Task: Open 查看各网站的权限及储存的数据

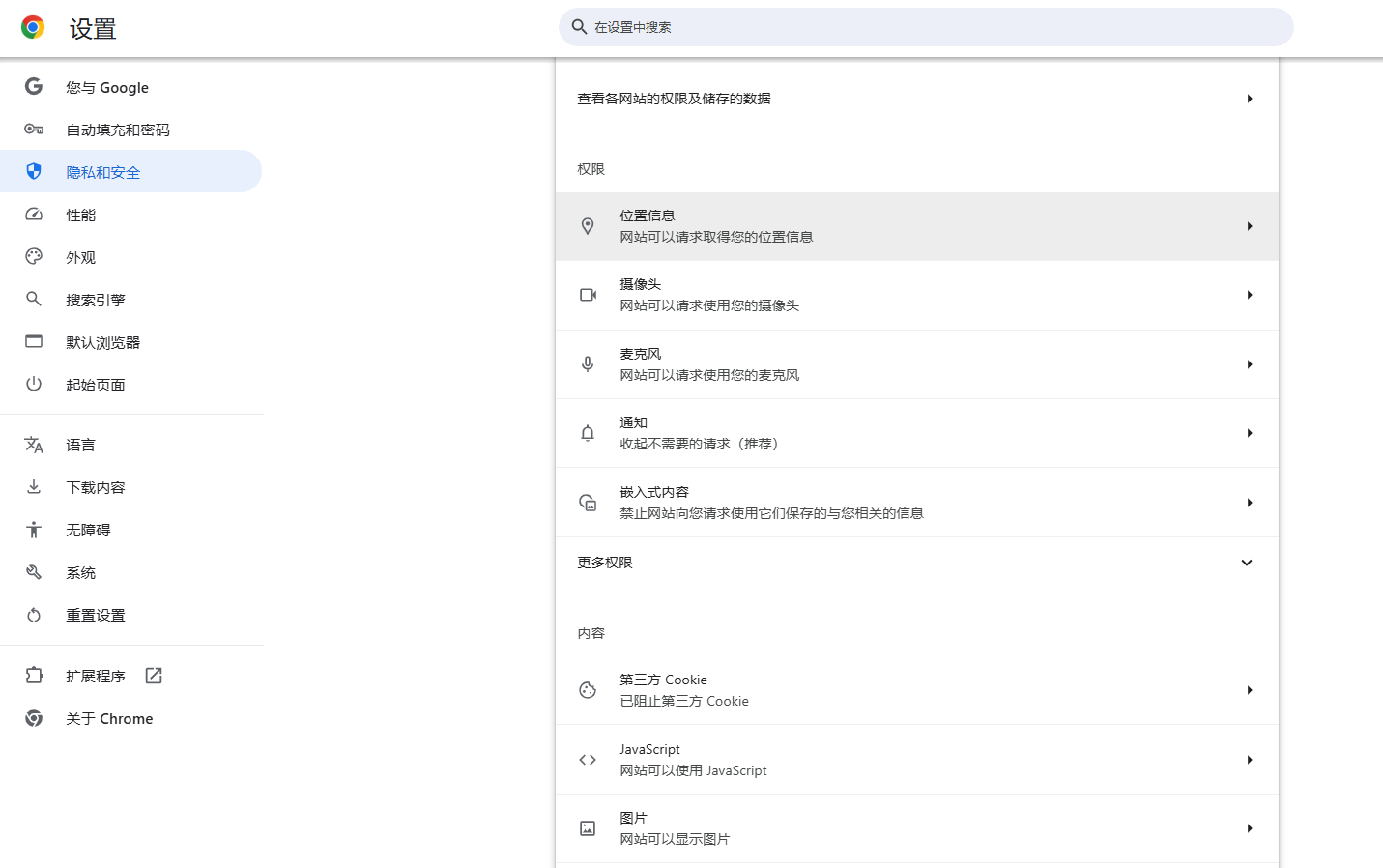Action: point(917,99)
